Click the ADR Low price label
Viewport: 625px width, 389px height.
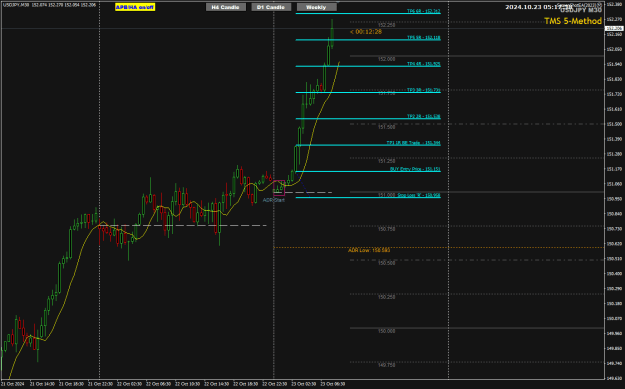coord(369,250)
